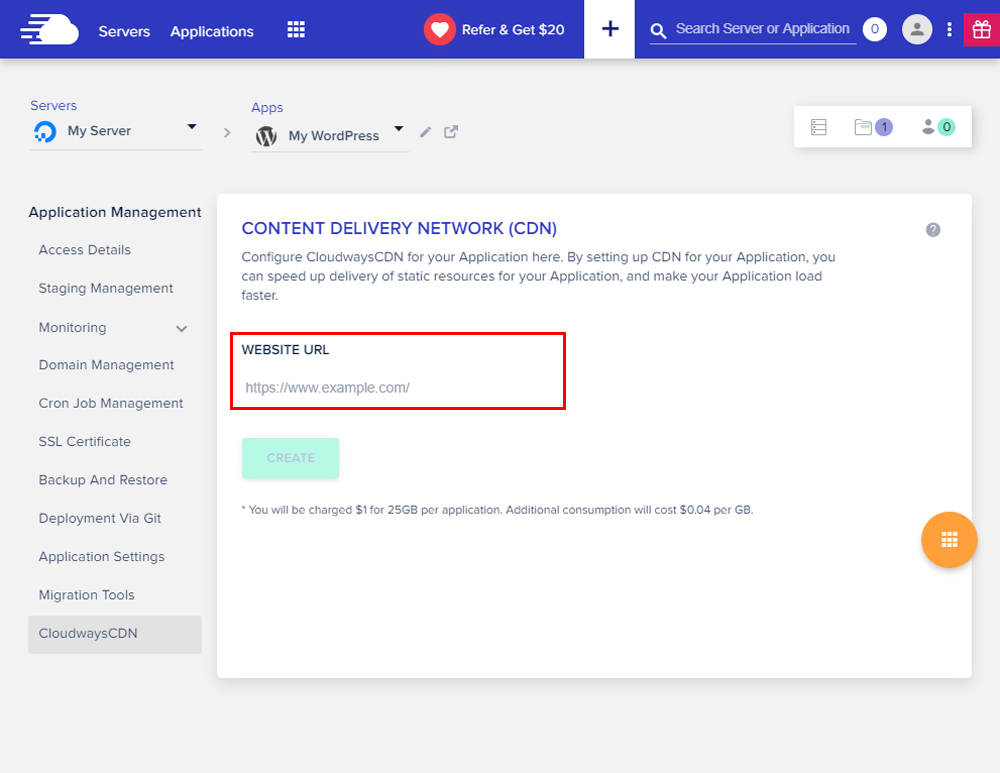Click the WEBSITE URL label
Screen dimensions: 1000x773
286,350
